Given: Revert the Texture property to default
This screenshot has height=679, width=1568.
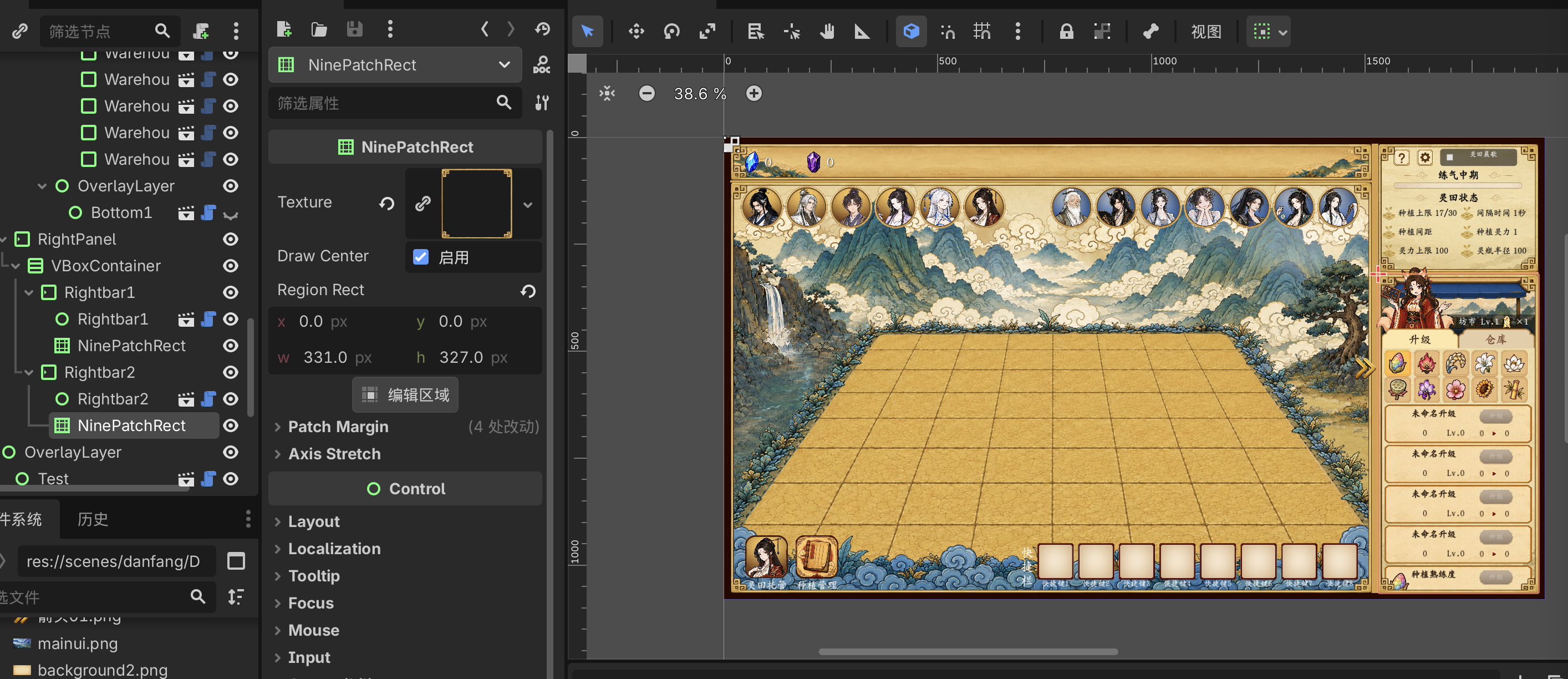Looking at the screenshot, I should pyautogui.click(x=386, y=204).
